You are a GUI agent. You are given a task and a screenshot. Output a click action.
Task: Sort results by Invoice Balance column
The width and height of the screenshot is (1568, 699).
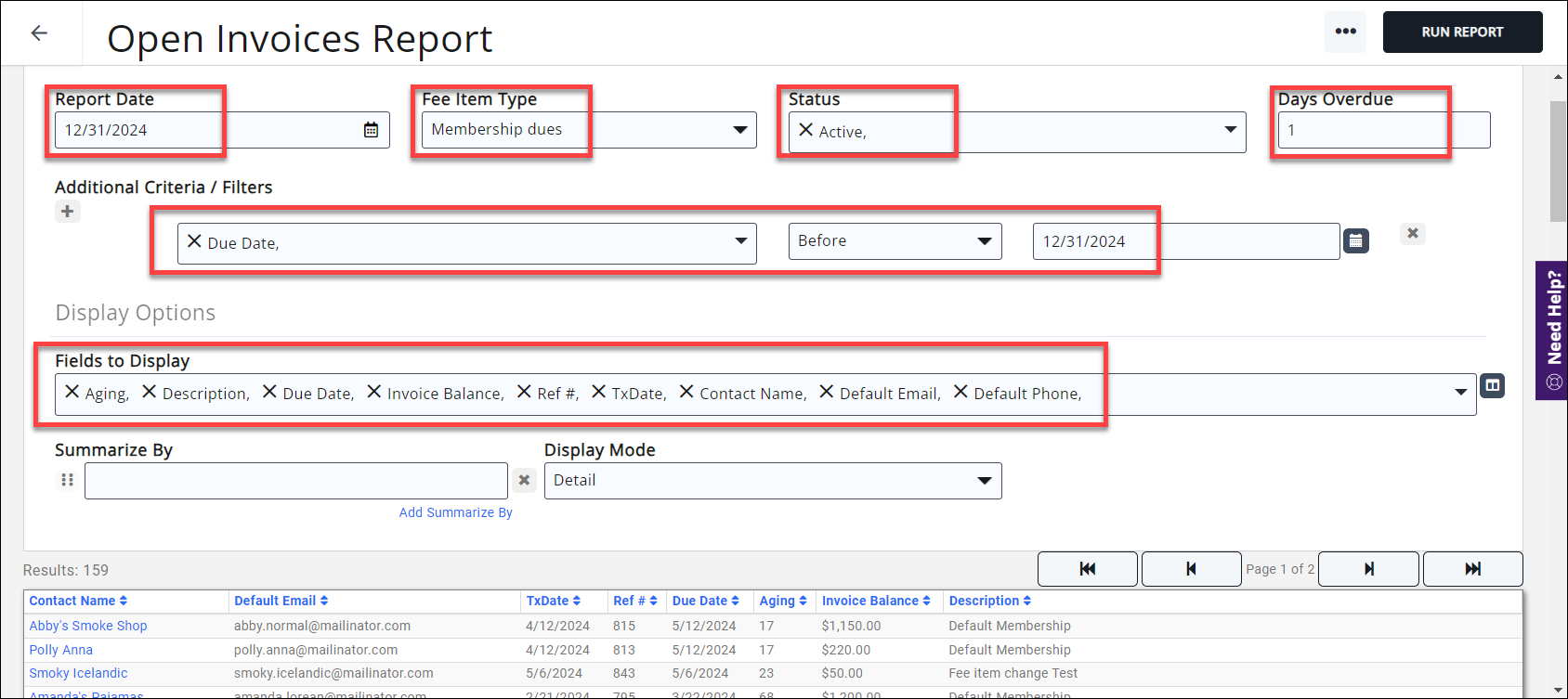(875, 601)
